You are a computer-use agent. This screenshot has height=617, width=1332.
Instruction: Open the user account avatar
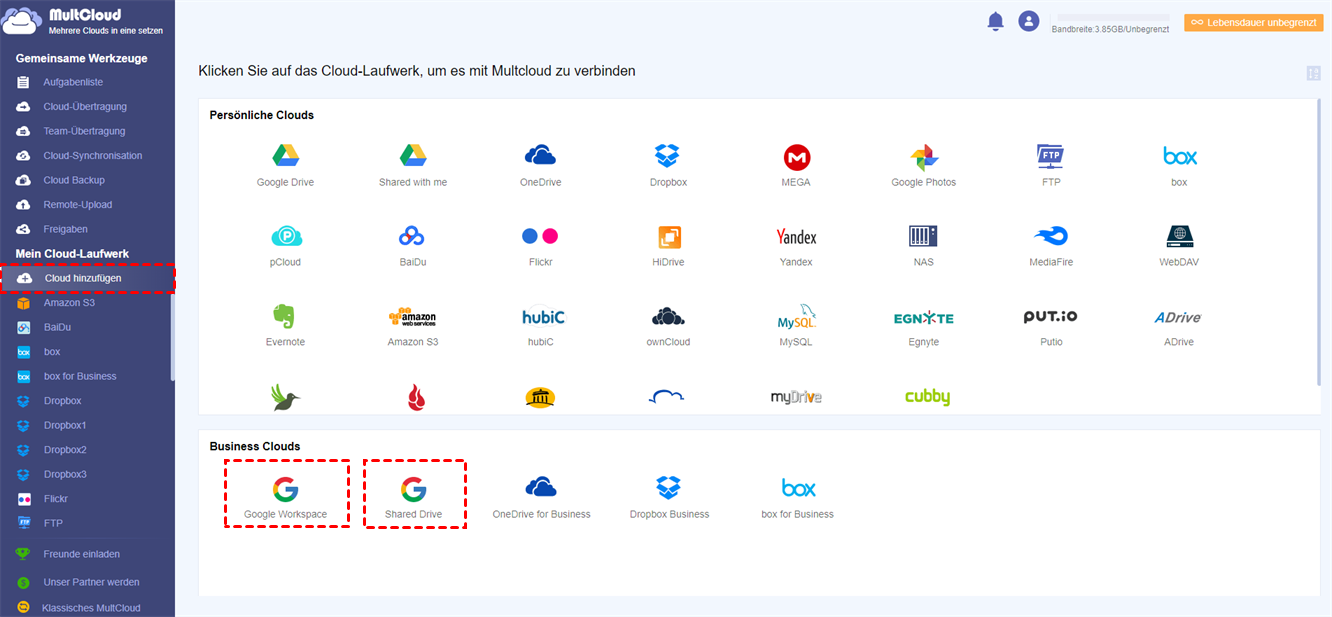click(1028, 21)
